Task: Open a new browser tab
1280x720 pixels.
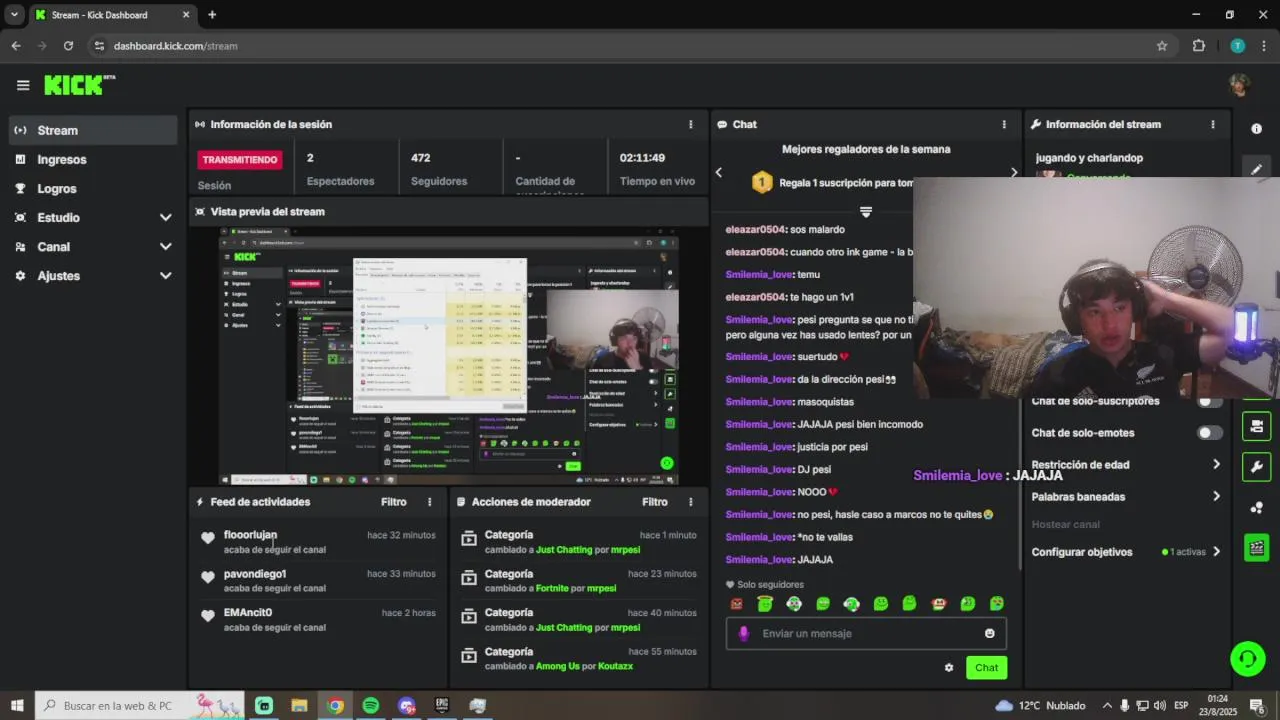Action: coord(212,15)
